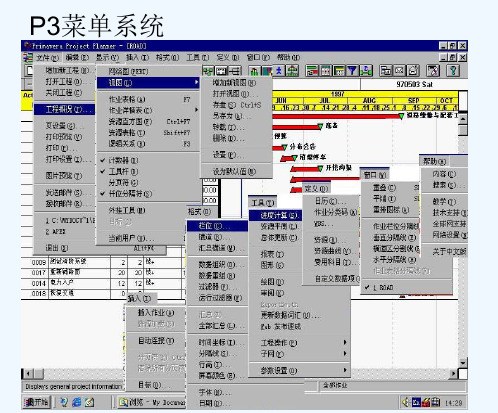Expand the 视图 submenu arrow
The image size is (498, 413).
click(196, 82)
